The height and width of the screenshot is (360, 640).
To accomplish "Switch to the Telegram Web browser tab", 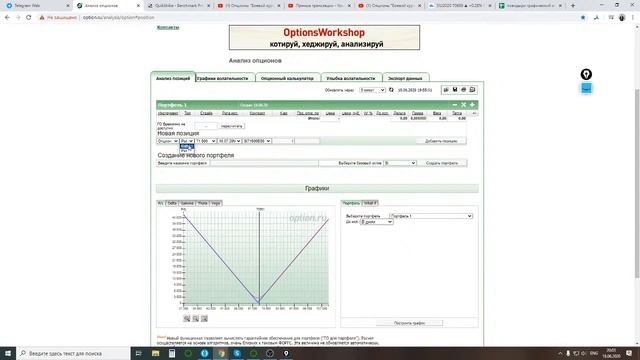I will point(37,6).
